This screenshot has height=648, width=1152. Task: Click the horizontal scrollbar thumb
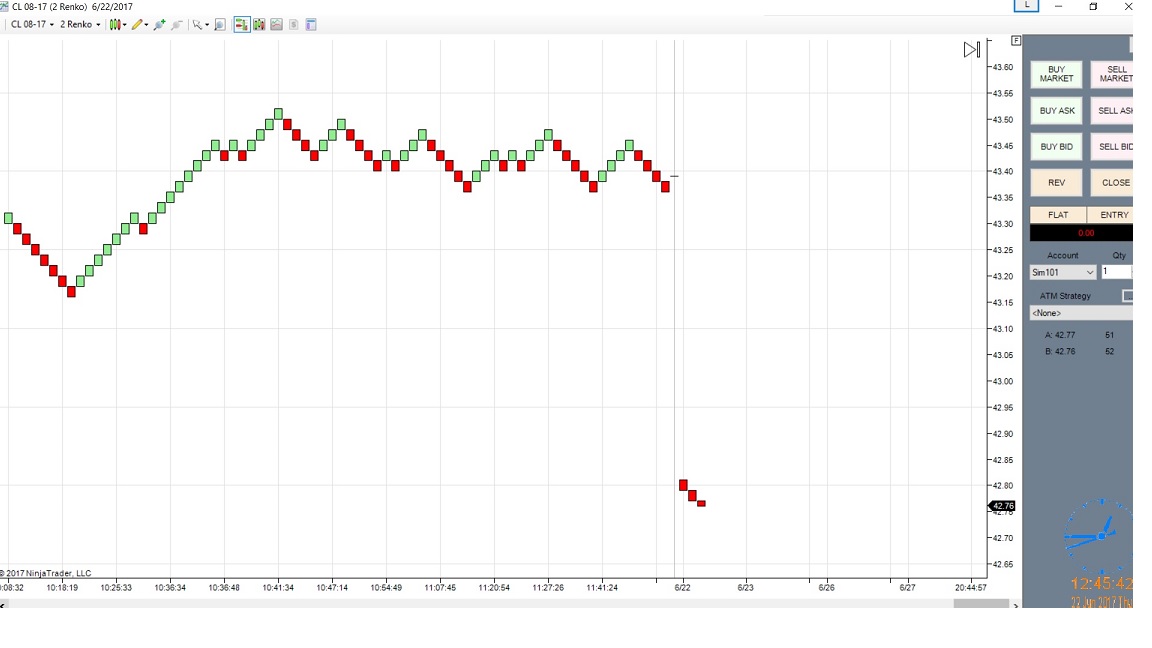pyautogui.click(x=981, y=604)
